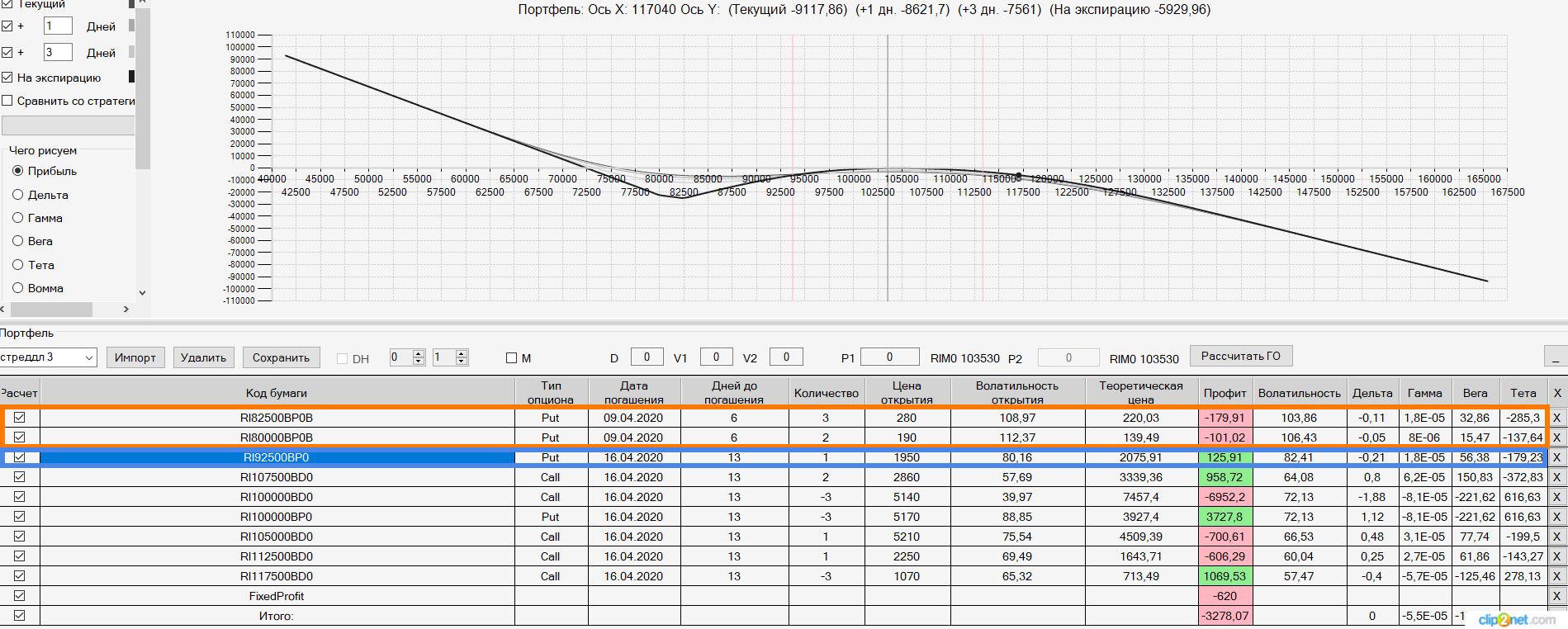Image resolution: width=1568 pixels, height=629 pixels.
Task: Select the 'Дельта' radio button
Action: coord(17,195)
